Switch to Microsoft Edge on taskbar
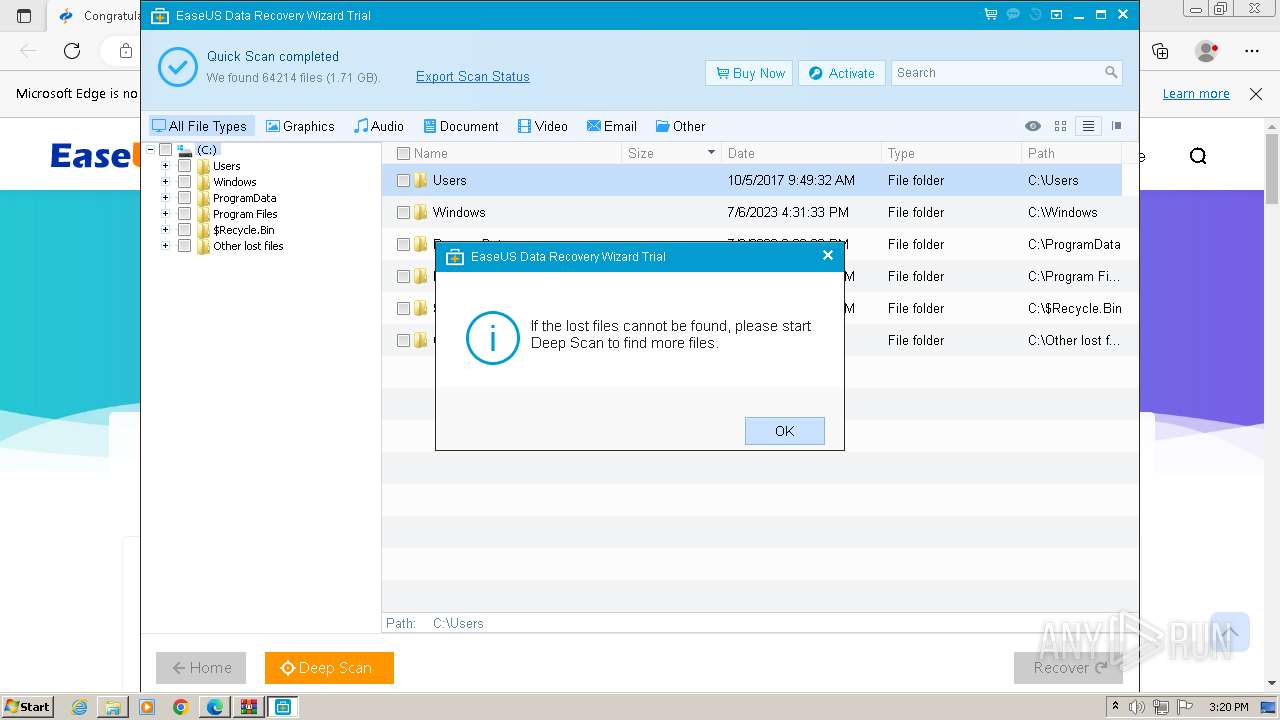The height and width of the screenshot is (720, 1280). 215,707
